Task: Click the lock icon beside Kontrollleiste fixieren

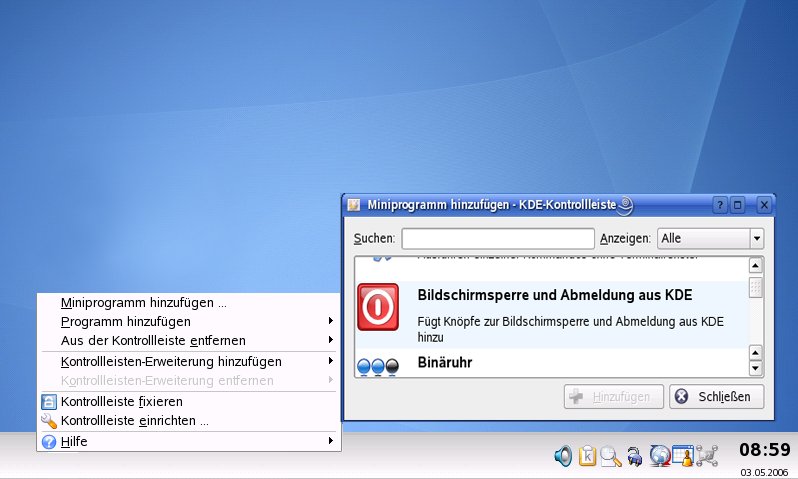Action: pos(49,402)
